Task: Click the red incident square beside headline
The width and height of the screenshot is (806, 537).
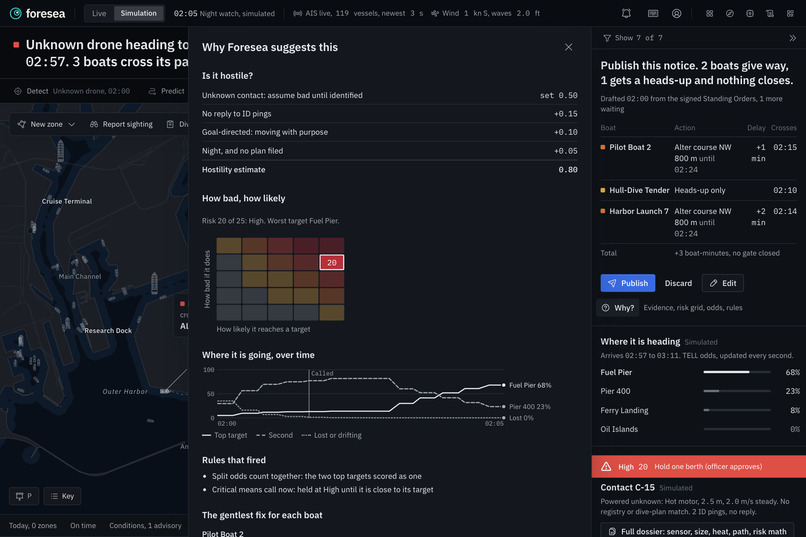Action: pos(16,45)
